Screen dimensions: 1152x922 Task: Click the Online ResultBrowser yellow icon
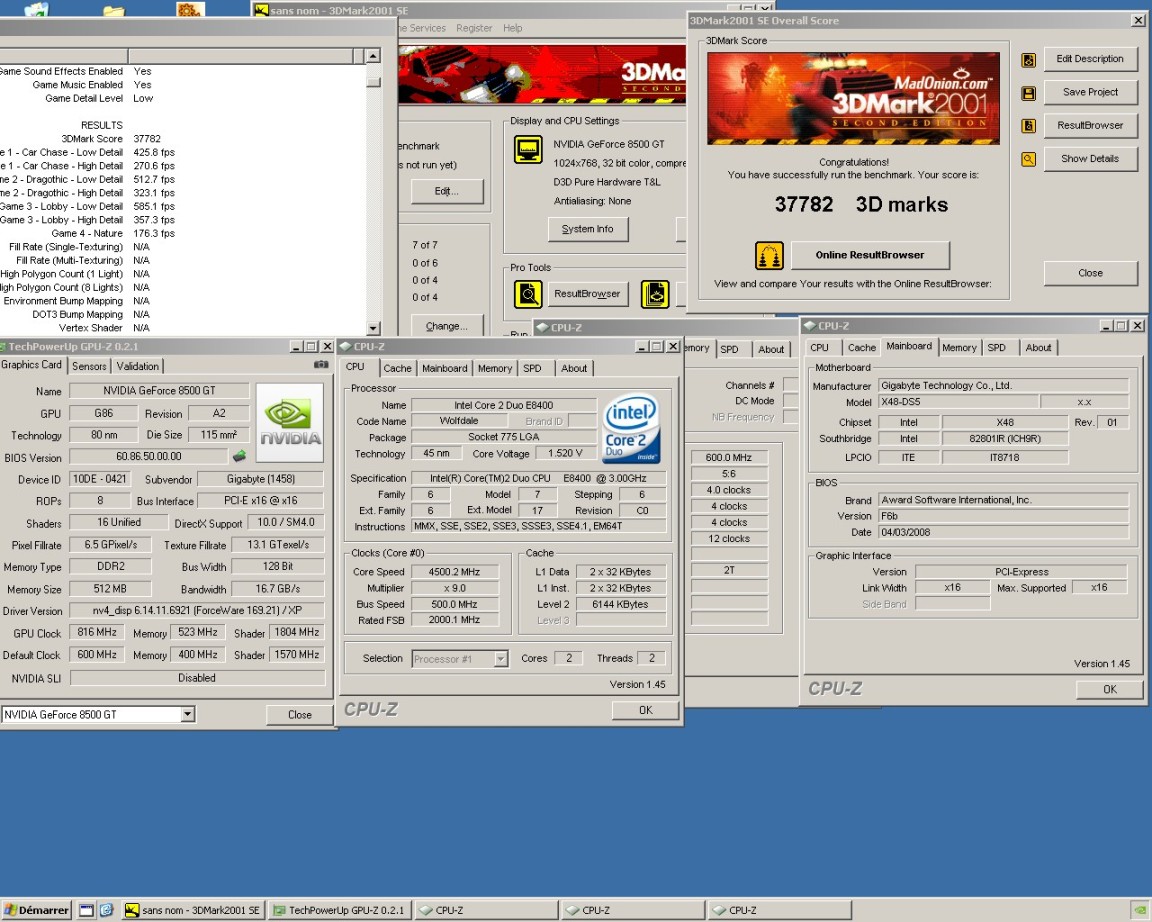point(769,256)
